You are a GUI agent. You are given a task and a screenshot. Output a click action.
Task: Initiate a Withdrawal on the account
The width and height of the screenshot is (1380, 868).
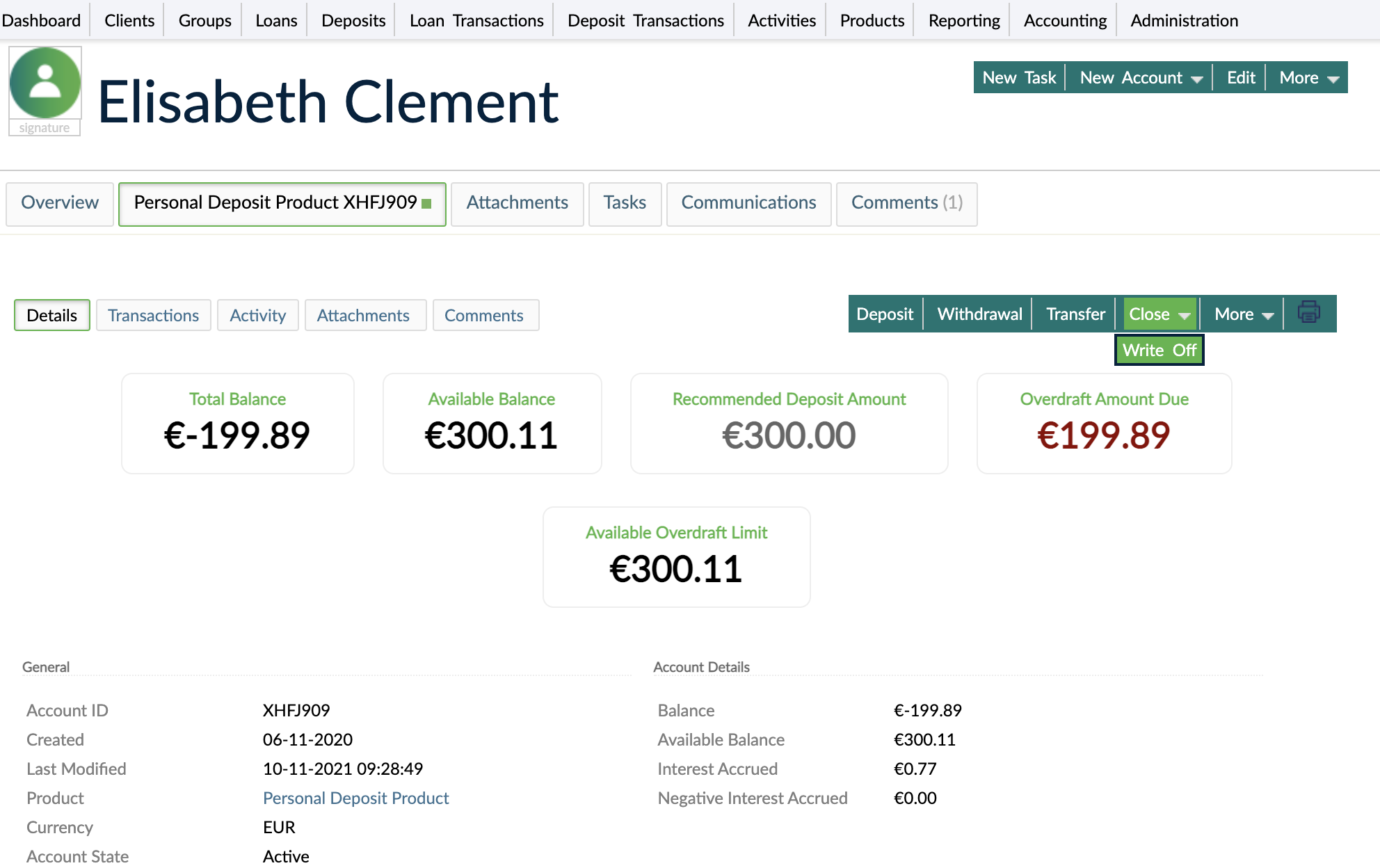click(979, 314)
